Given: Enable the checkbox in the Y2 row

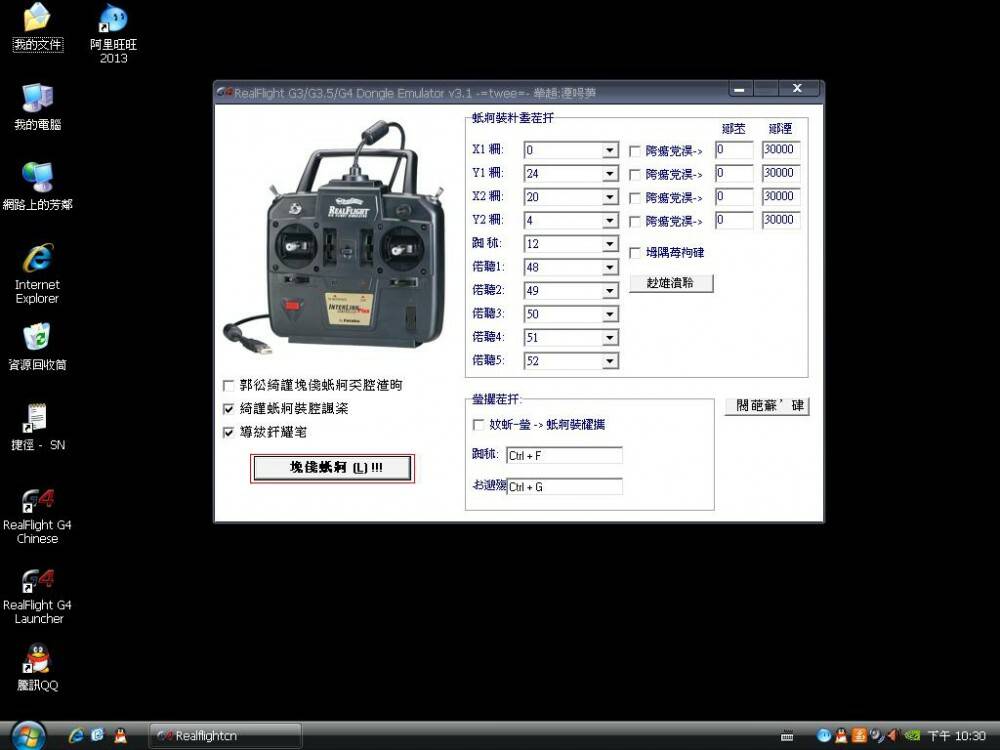Looking at the screenshot, I should 635,222.
